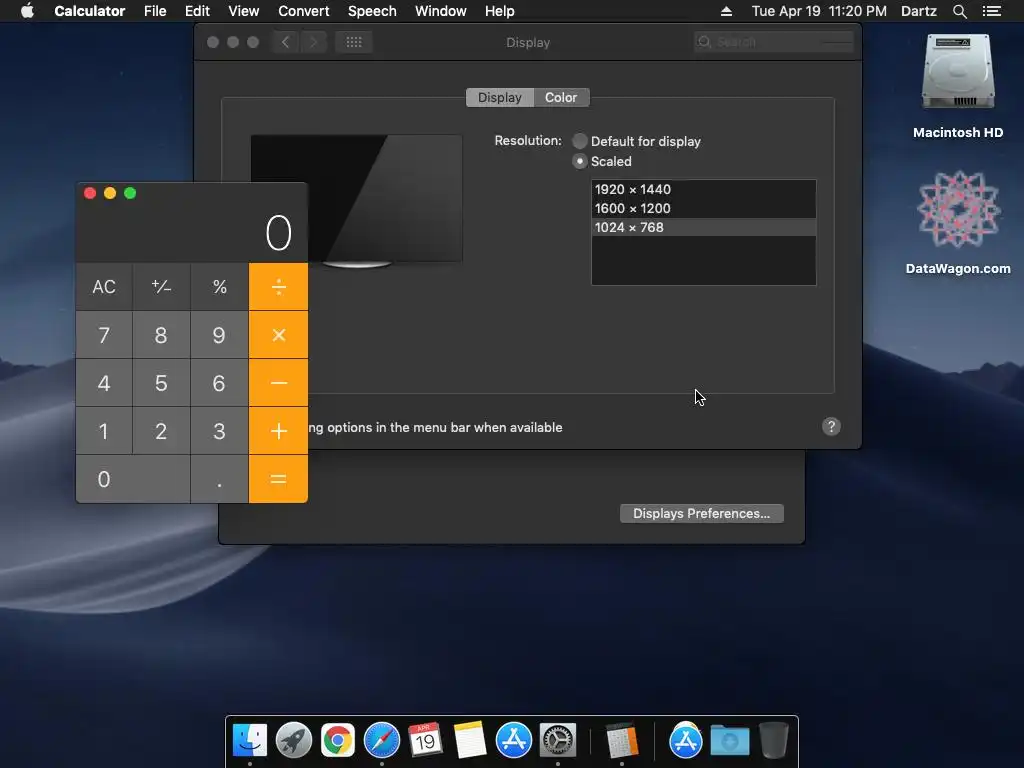Select the 1024 × 768 resolution
The width and height of the screenshot is (1024, 768).
[703, 227]
